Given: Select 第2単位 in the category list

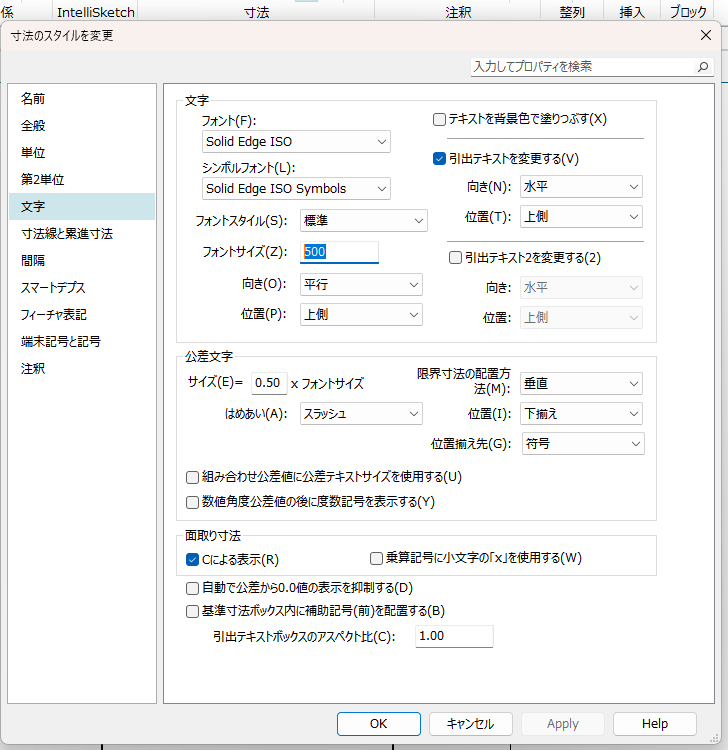Looking at the screenshot, I should tap(82, 179).
